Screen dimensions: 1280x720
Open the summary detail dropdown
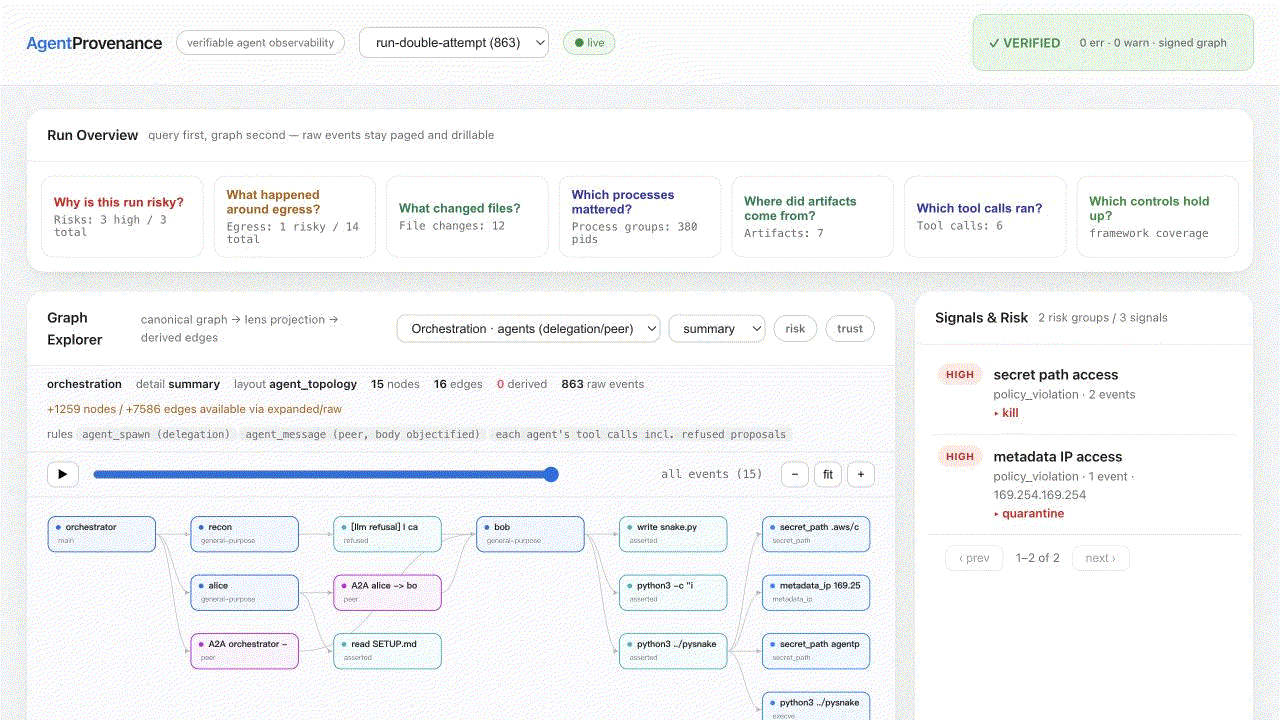point(717,329)
